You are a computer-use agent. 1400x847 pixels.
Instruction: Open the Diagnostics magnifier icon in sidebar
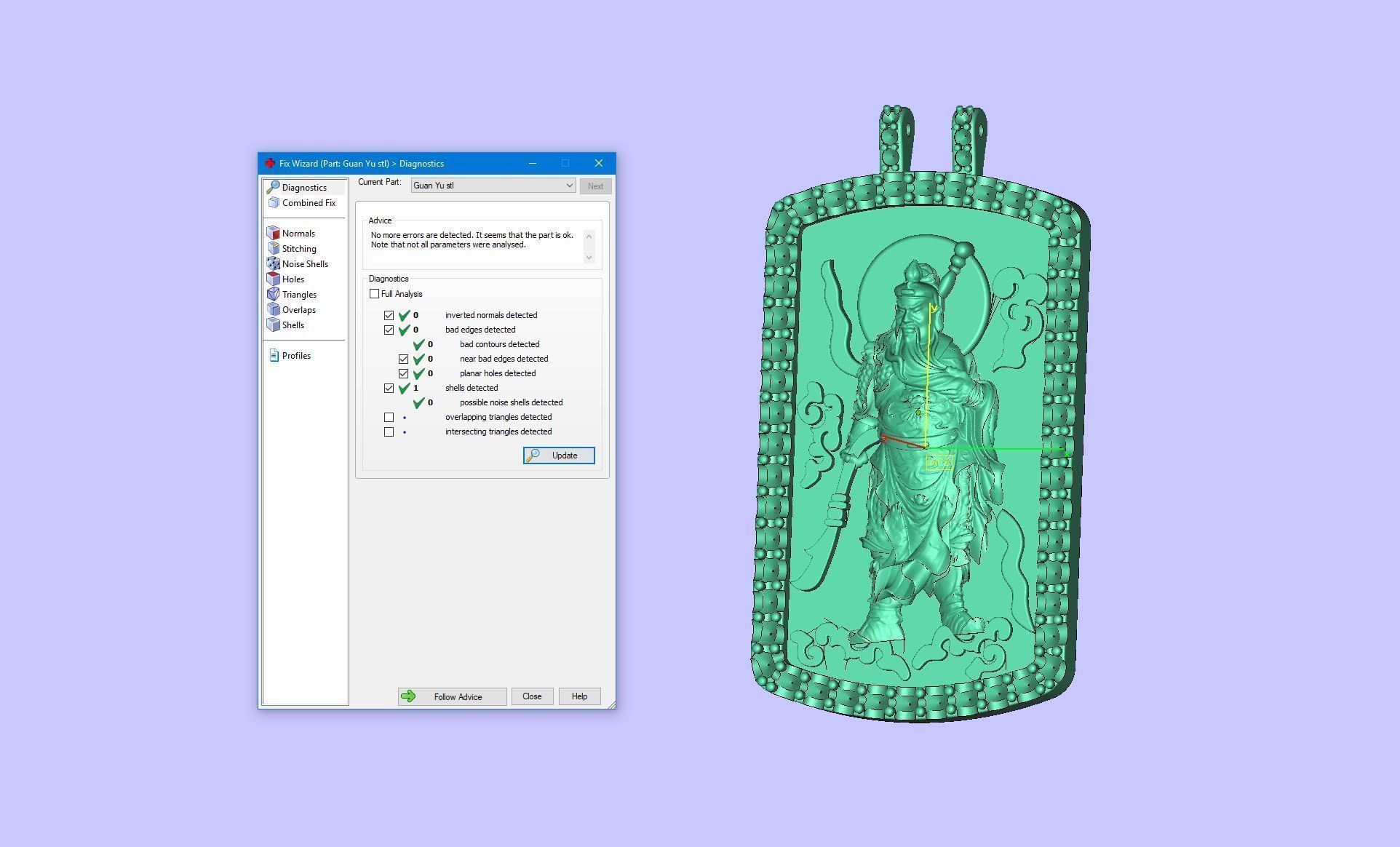tap(273, 188)
